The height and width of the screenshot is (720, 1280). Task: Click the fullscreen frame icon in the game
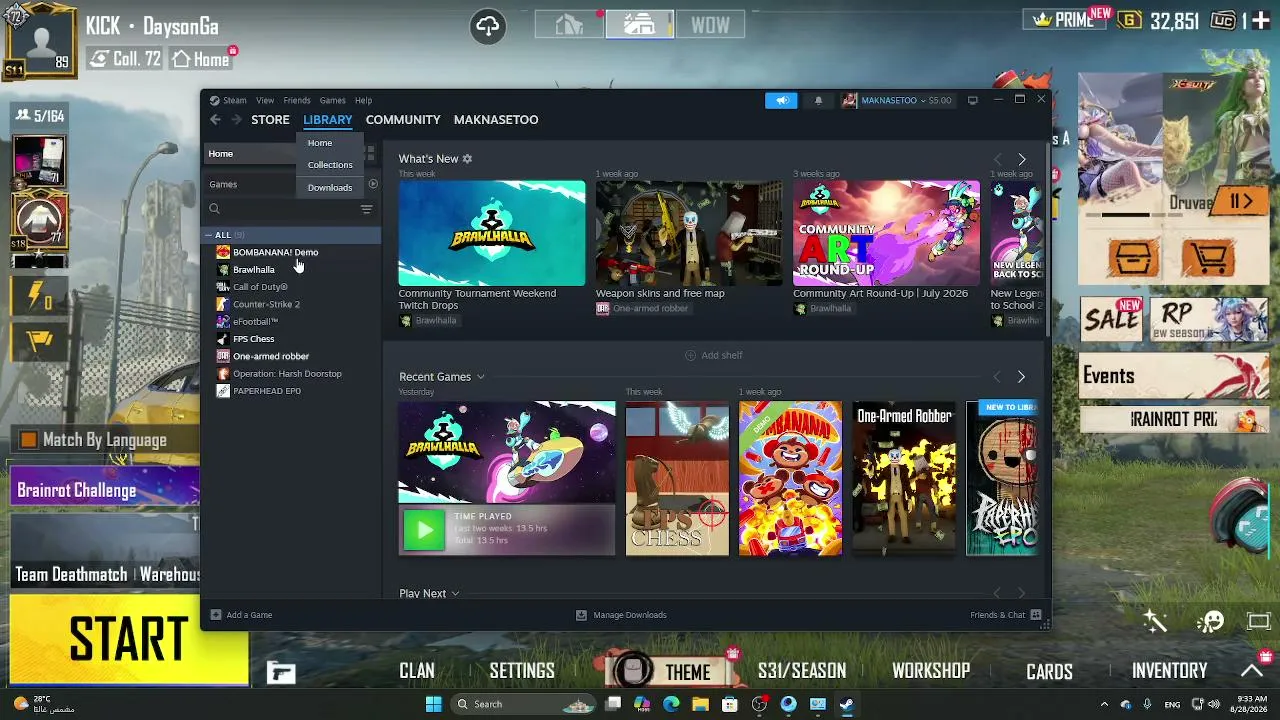click(1259, 622)
